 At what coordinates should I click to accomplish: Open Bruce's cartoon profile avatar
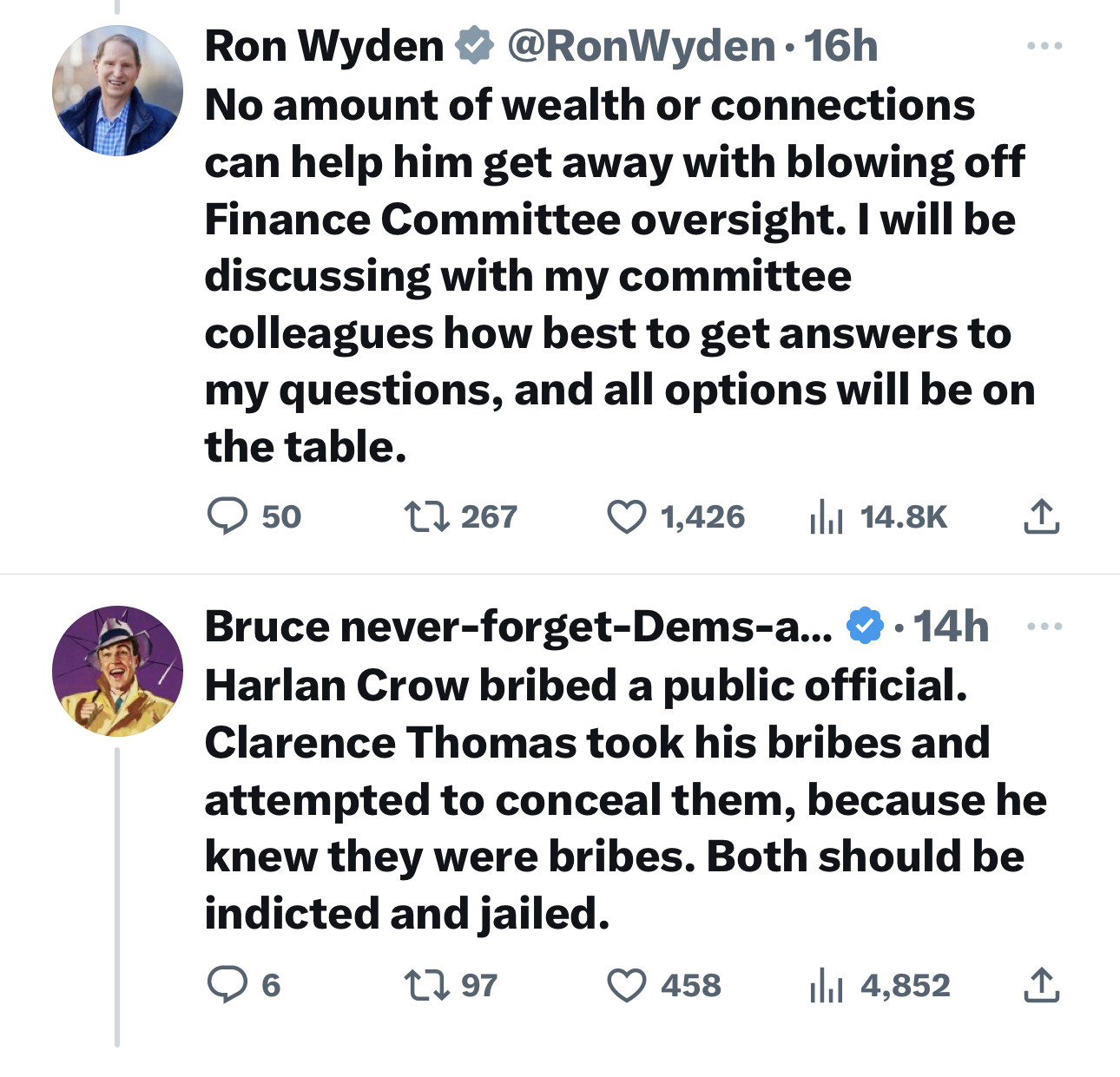[117, 671]
